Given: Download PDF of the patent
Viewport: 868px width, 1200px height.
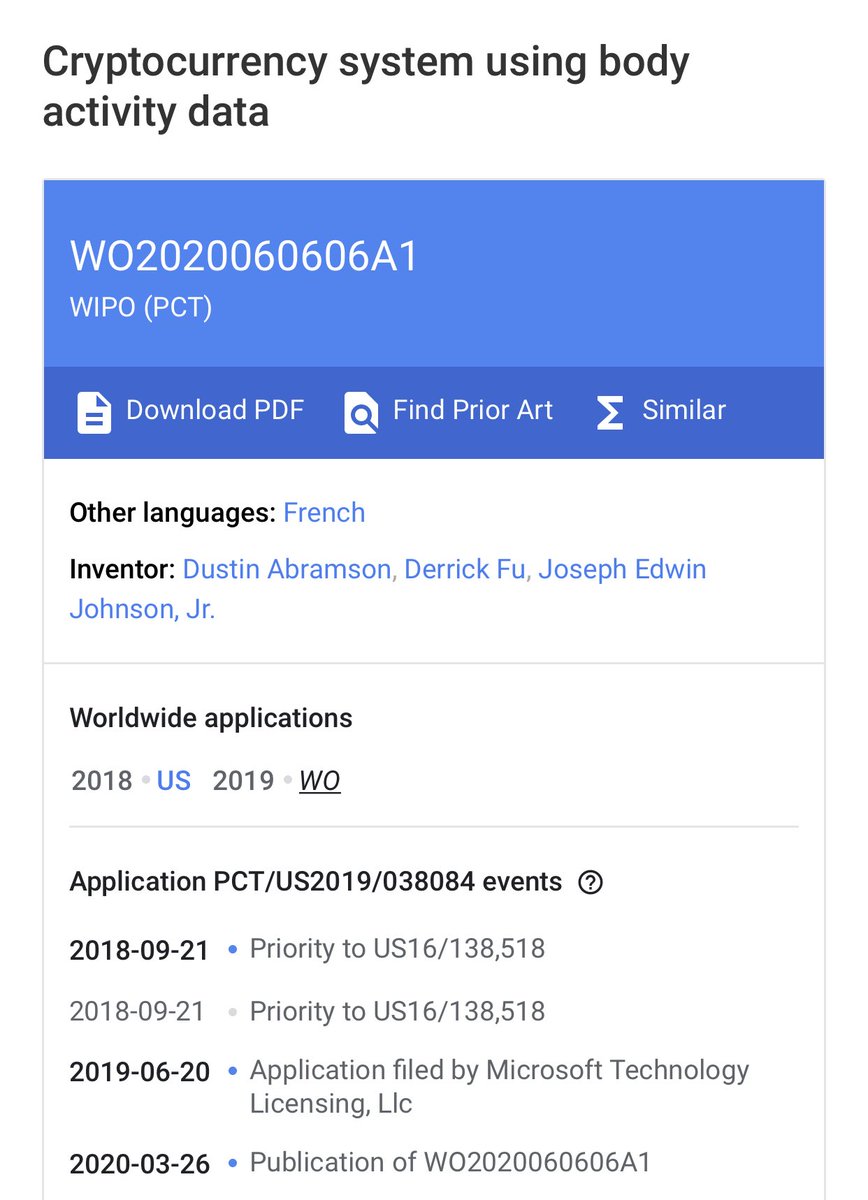Looking at the screenshot, I should point(190,411).
